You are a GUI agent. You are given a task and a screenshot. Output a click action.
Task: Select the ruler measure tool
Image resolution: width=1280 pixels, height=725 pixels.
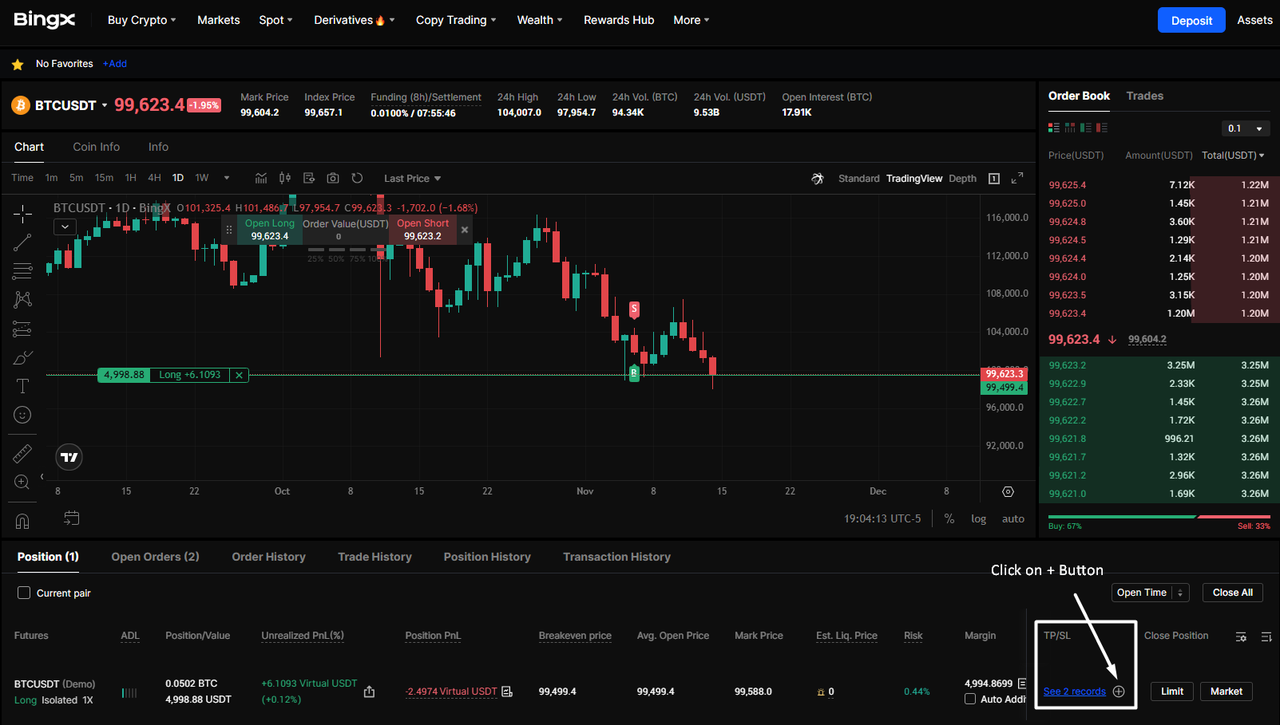click(x=22, y=454)
